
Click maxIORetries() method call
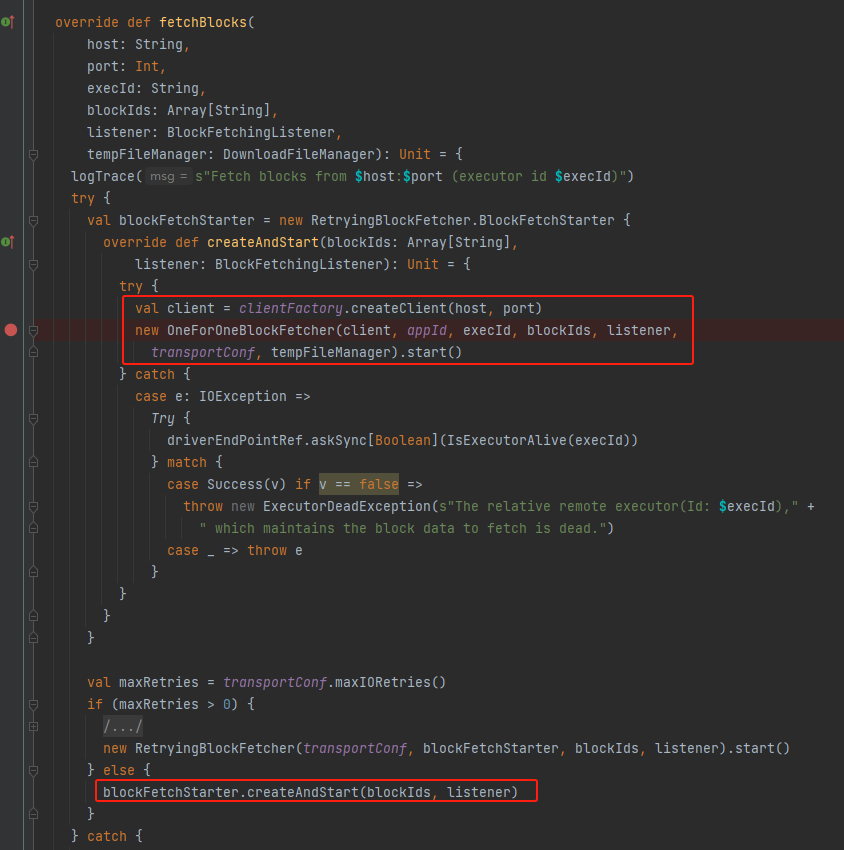tap(390, 682)
